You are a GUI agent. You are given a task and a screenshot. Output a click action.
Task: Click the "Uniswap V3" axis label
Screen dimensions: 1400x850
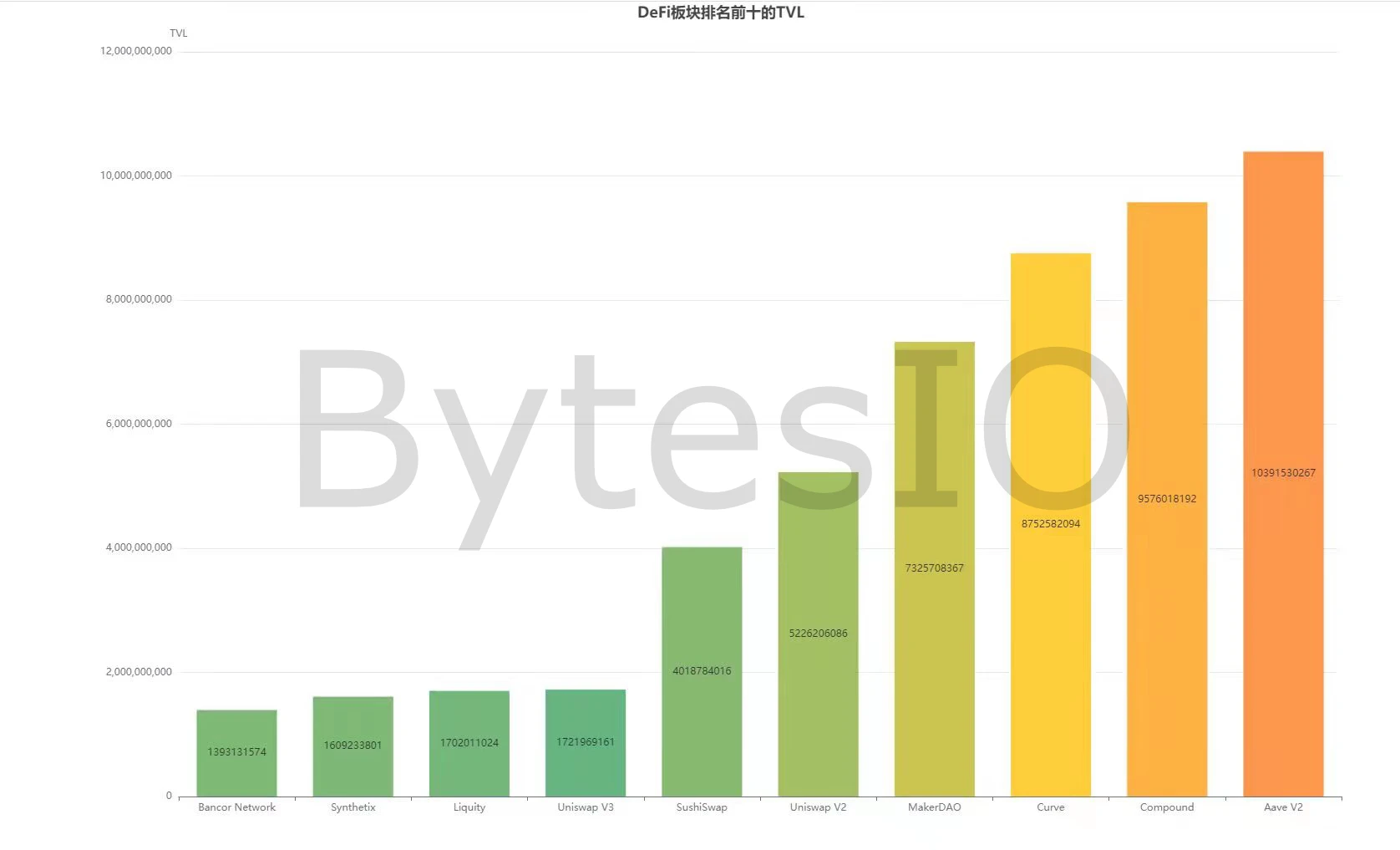coord(586,807)
